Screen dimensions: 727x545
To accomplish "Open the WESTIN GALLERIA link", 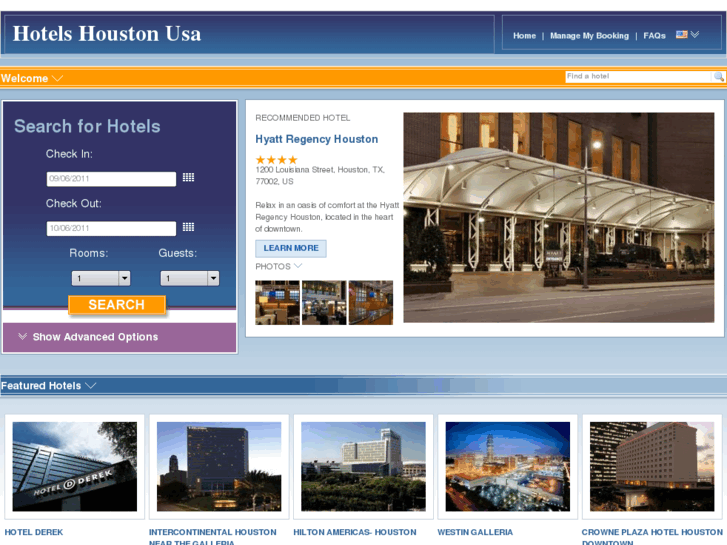I will tap(475, 532).
